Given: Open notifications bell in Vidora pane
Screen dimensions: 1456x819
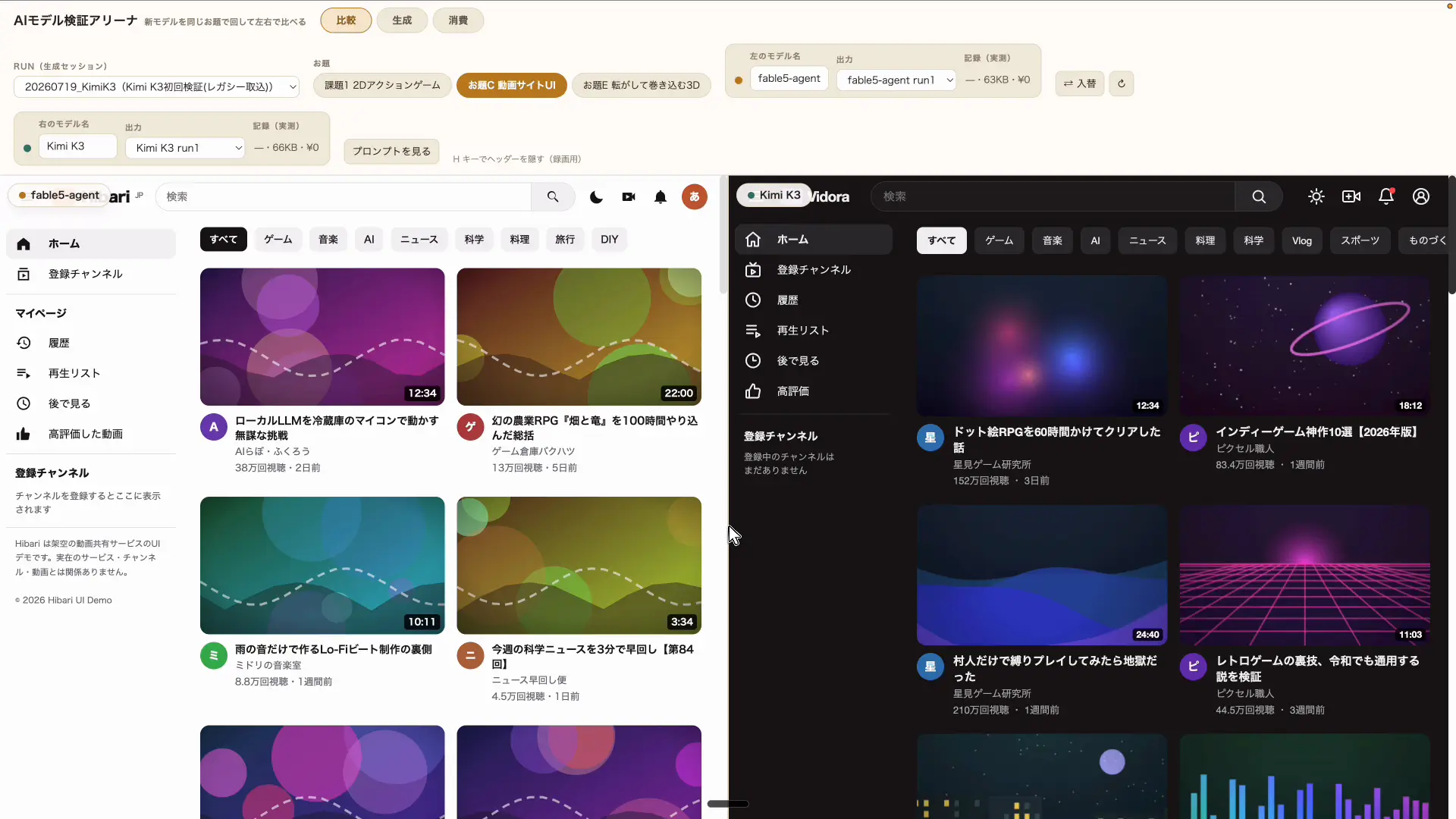Looking at the screenshot, I should (x=1386, y=196).
